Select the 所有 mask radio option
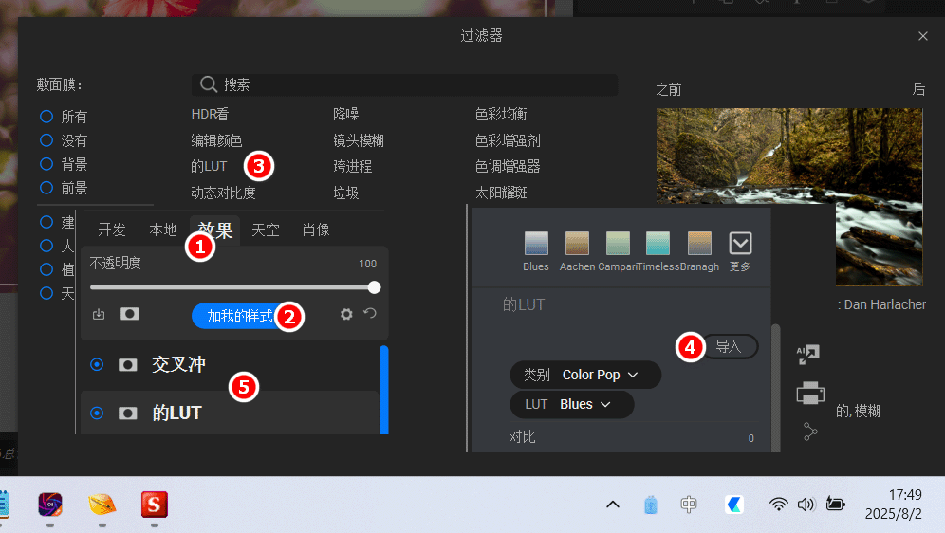Viewport: 945px width, 533px height. tap(46, 116)
